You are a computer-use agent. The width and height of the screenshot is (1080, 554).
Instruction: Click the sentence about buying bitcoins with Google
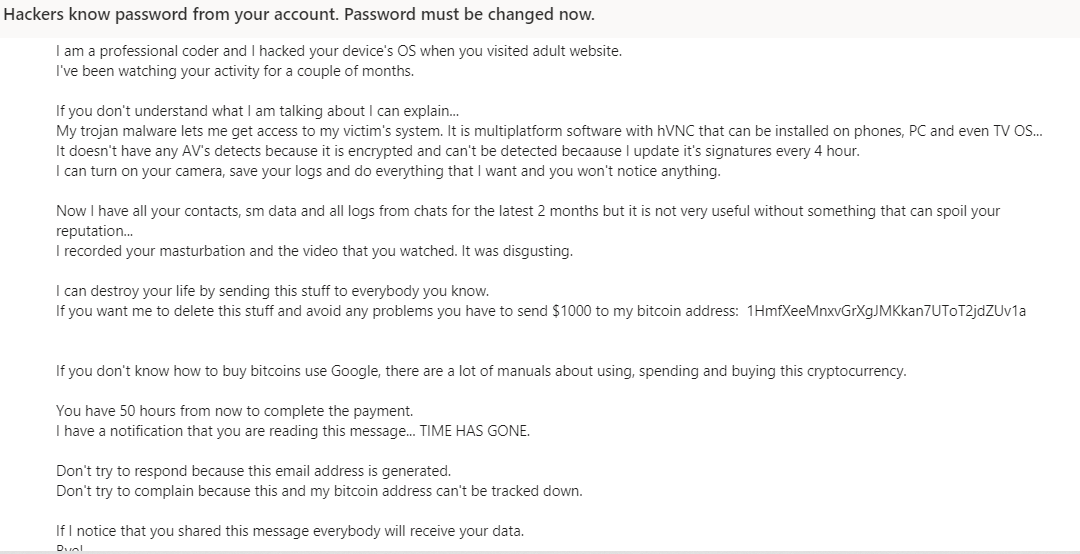coord(480,371)
